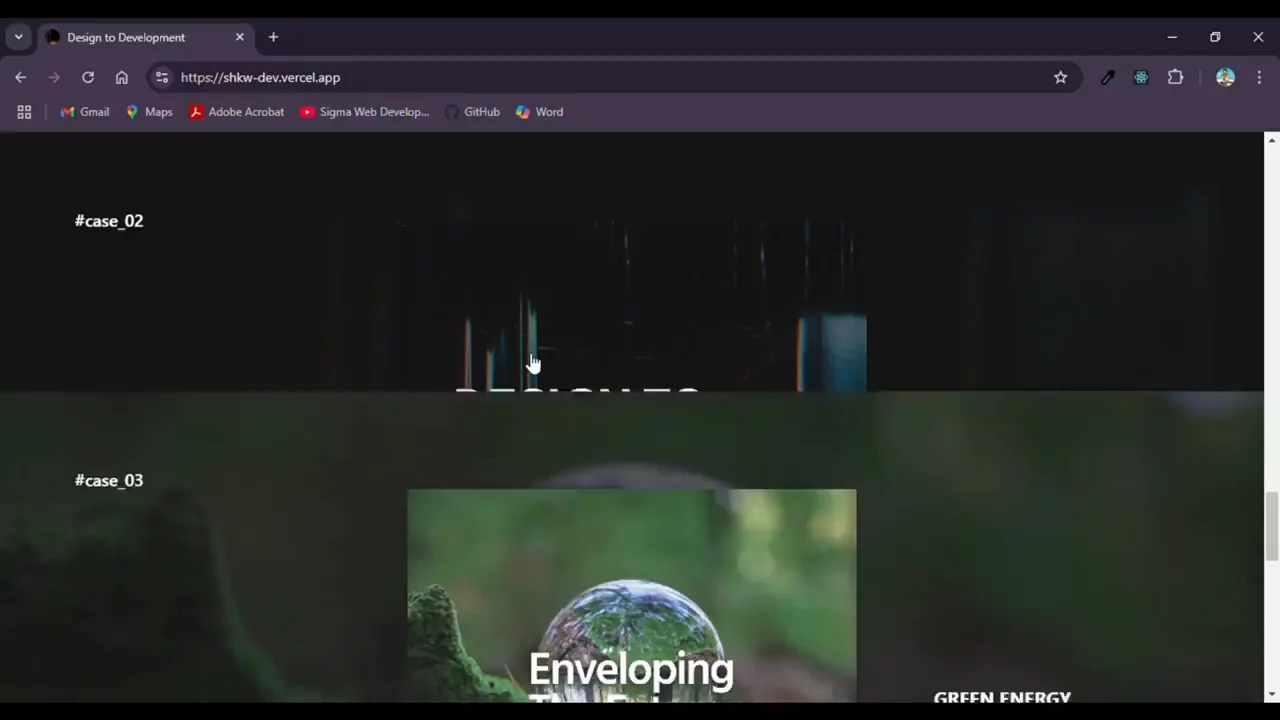1280x720 pixels.
Task: Click the scrollbar down arrow
Action: 1272,694
